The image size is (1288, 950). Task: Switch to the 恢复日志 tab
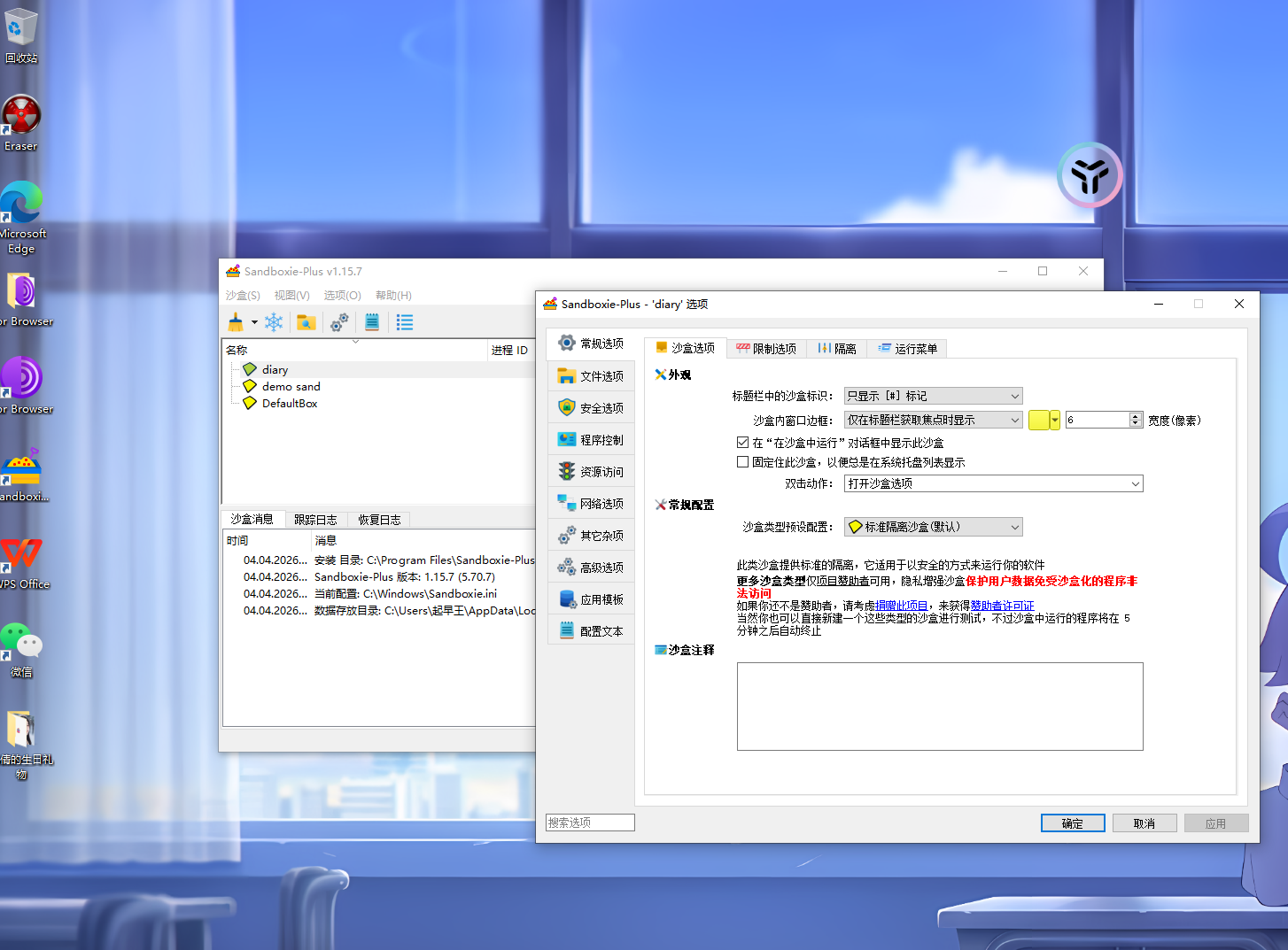click(379, 520)
